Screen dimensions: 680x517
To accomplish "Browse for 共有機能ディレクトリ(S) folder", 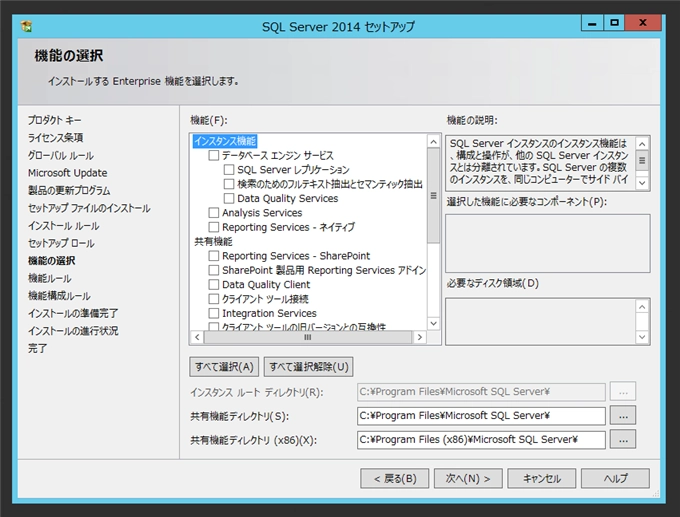I will click(x=623, y=416).
